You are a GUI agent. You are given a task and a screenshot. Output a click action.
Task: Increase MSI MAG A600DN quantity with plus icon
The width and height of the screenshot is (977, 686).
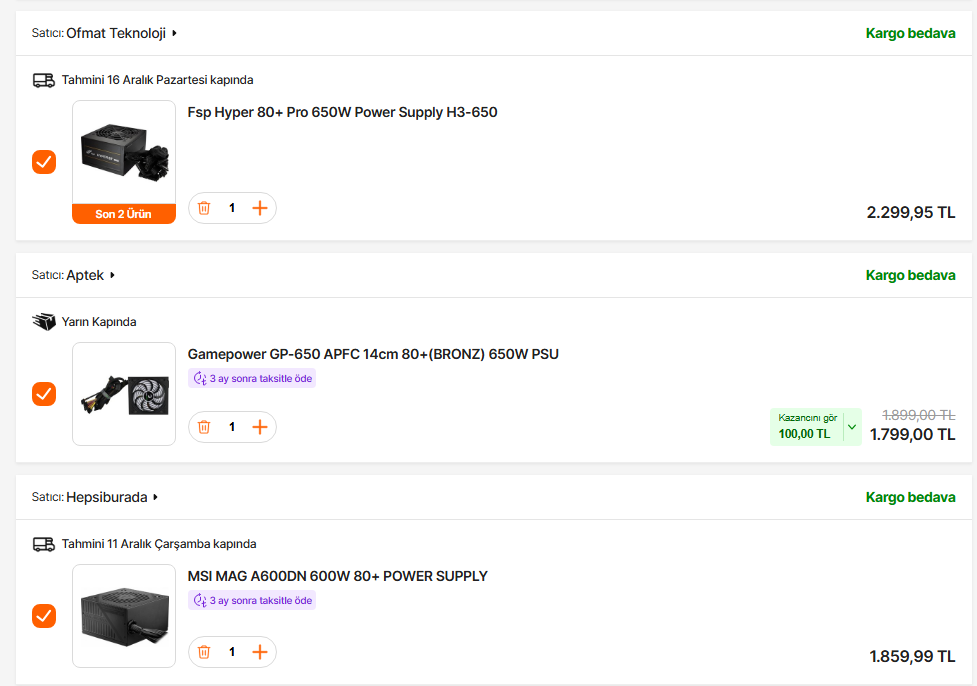(260, 652)
